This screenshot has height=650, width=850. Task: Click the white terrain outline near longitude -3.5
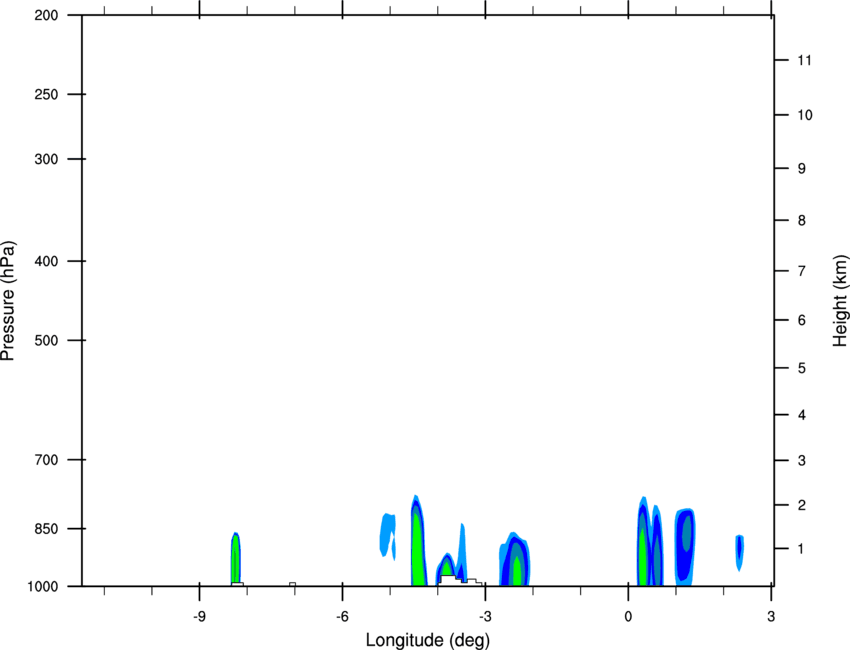460,580
